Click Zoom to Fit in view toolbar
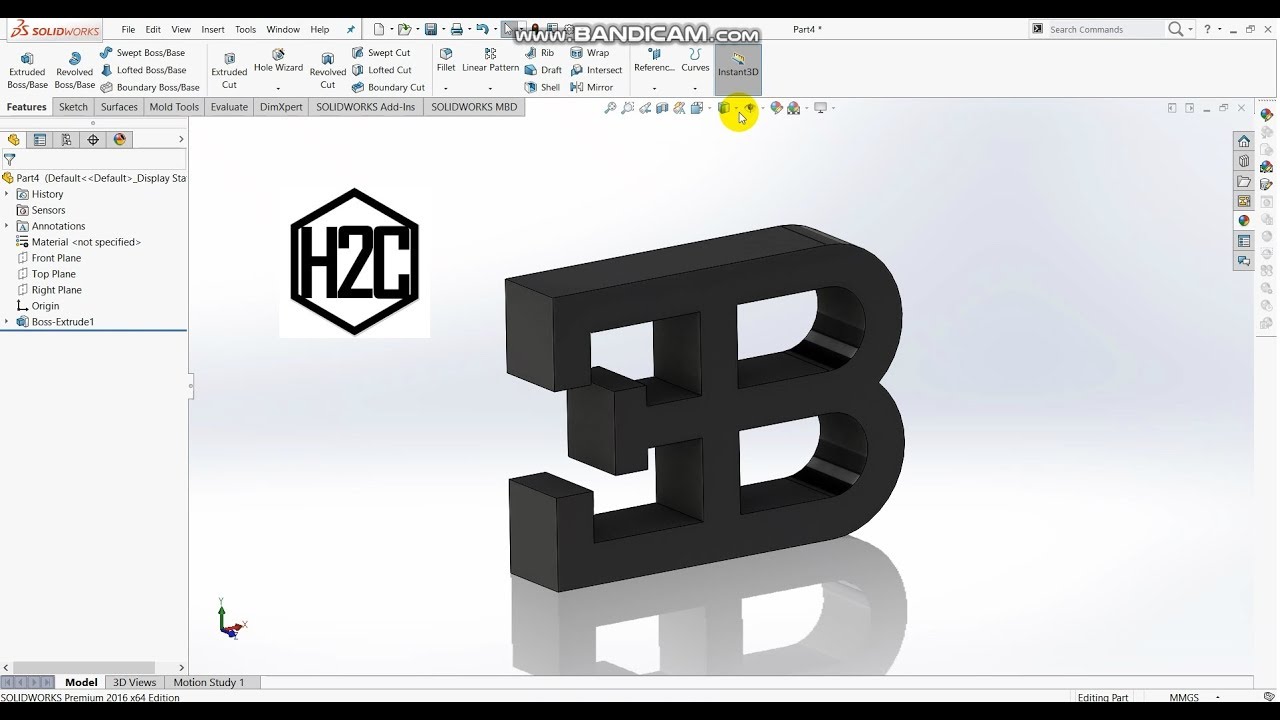Image resolution: width=1280 pixels, height=720 pixels. (x=610, y=108)
